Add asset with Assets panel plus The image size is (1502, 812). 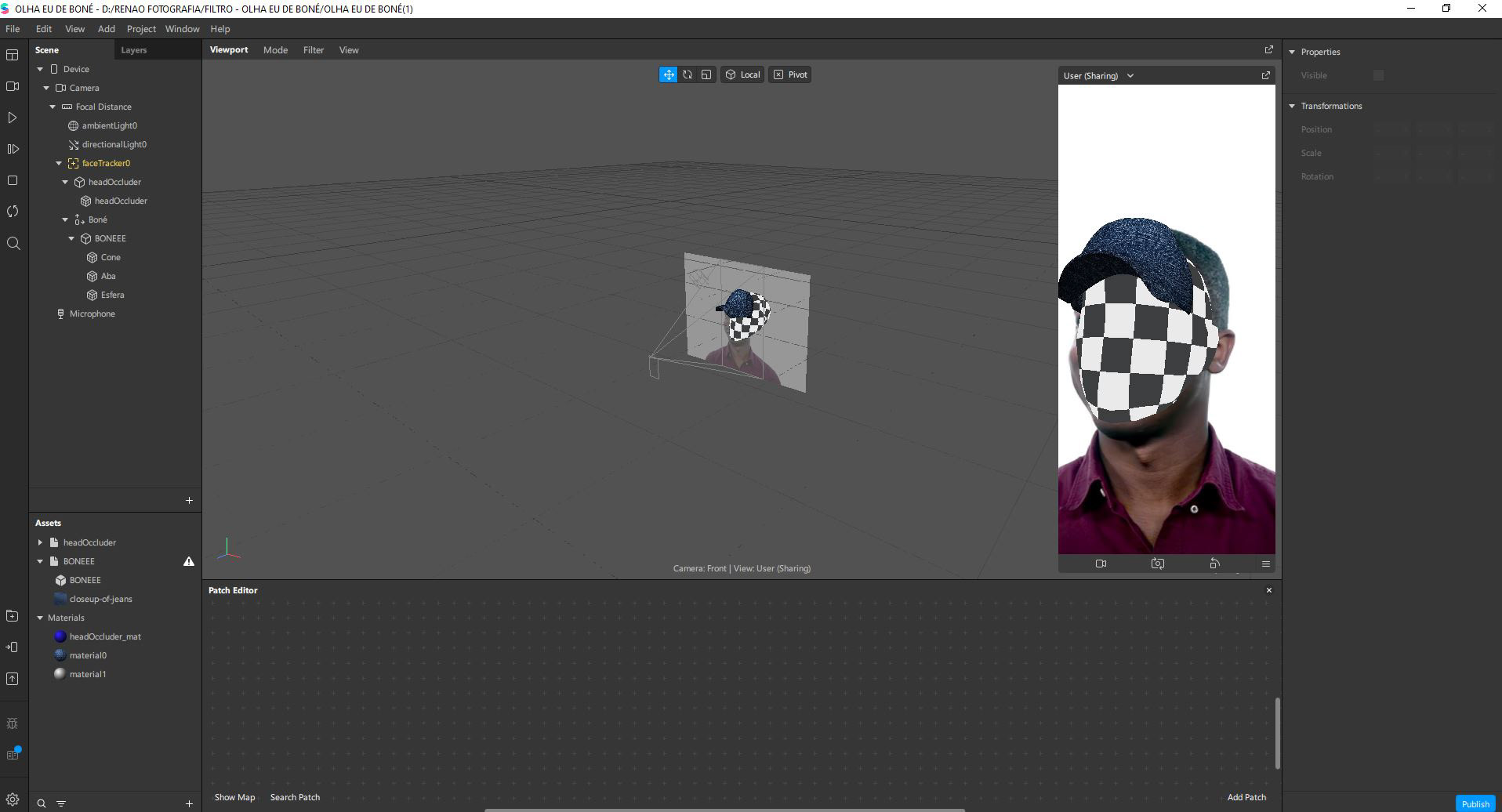[x=189, y=803]
